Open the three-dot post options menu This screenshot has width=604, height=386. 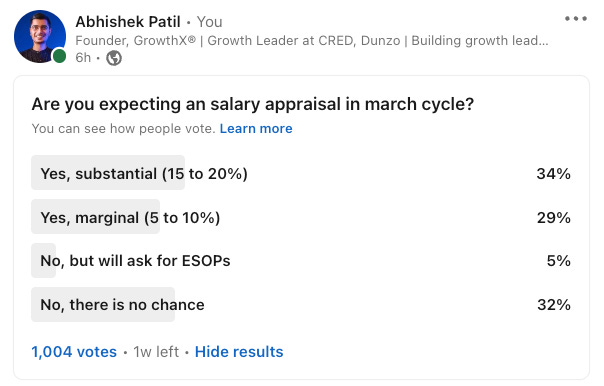point(575,18)
